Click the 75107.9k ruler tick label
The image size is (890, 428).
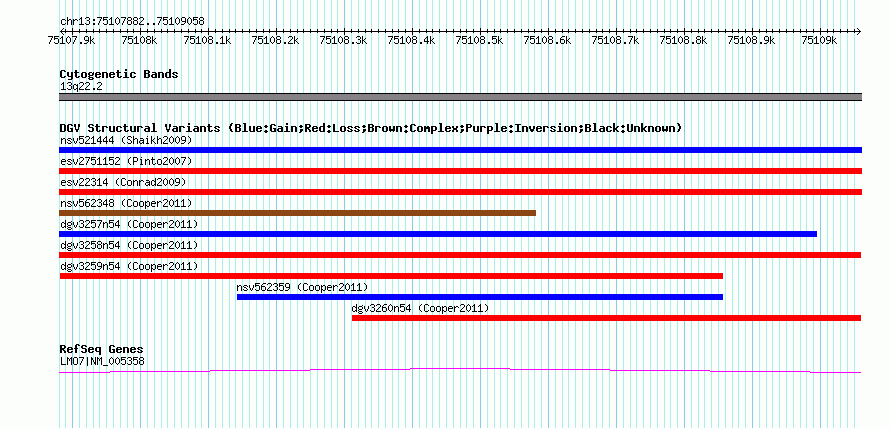(x=72, y=40)
